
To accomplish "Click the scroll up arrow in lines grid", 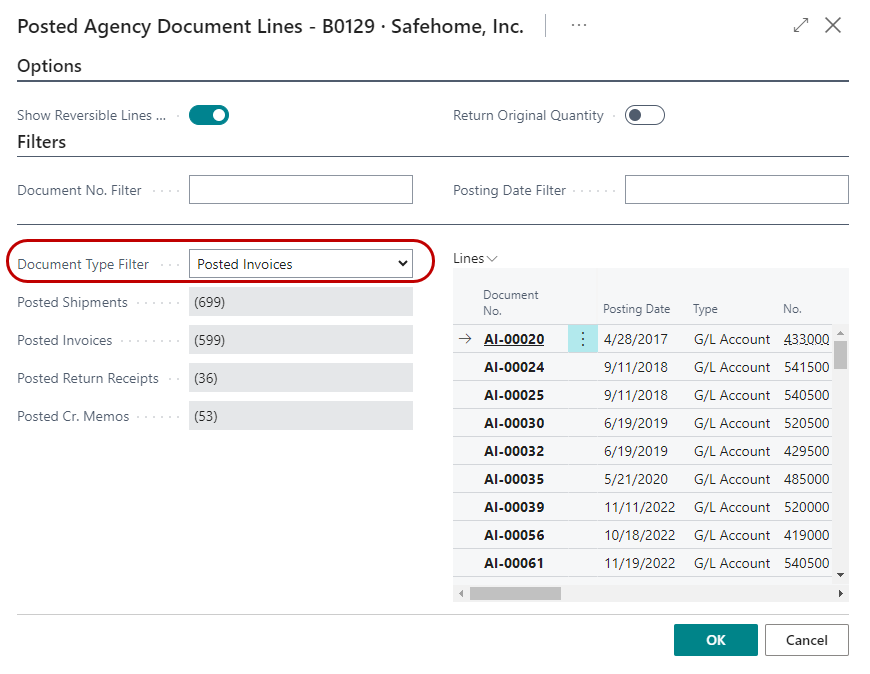I will pyautogui.click(x=840, y=333).
